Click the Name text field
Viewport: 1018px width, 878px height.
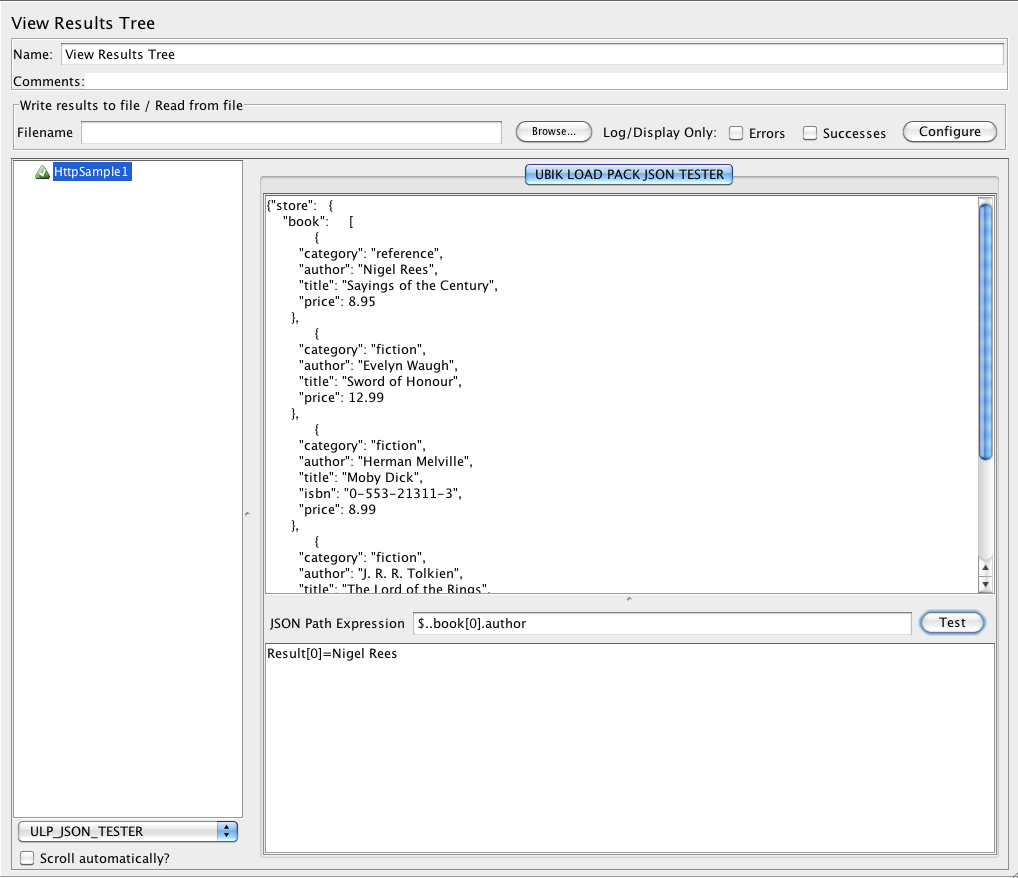click(x=531, y=55)
